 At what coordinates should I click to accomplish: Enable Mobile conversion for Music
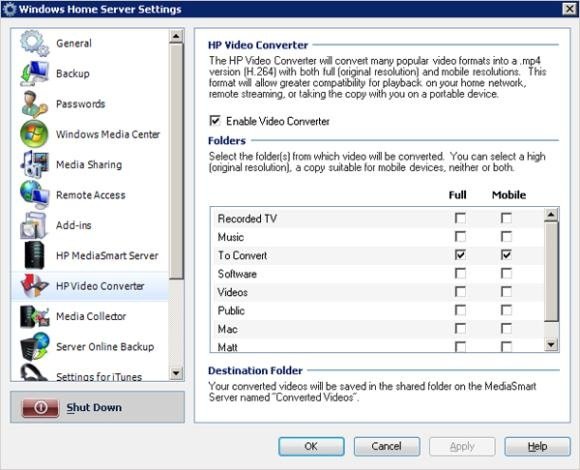pos(506,236)
